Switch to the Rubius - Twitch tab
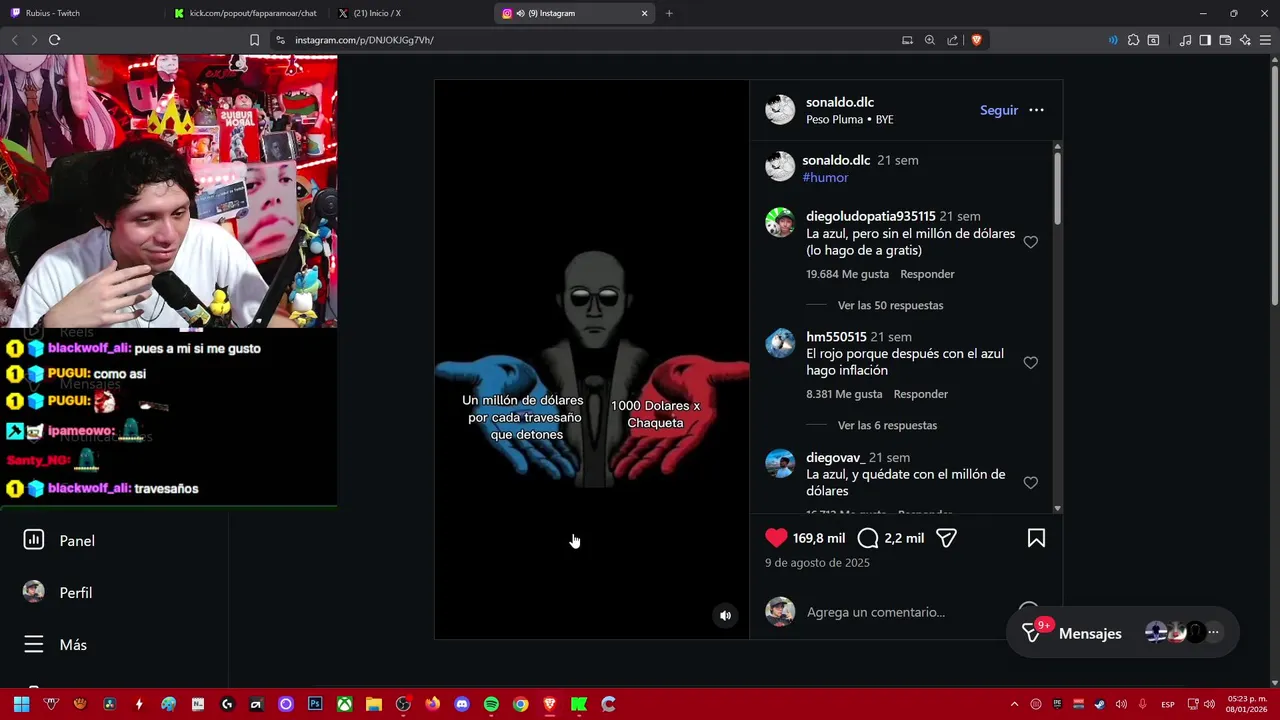1280x720 pixels. pyautogui.click(x=80, y=13)
